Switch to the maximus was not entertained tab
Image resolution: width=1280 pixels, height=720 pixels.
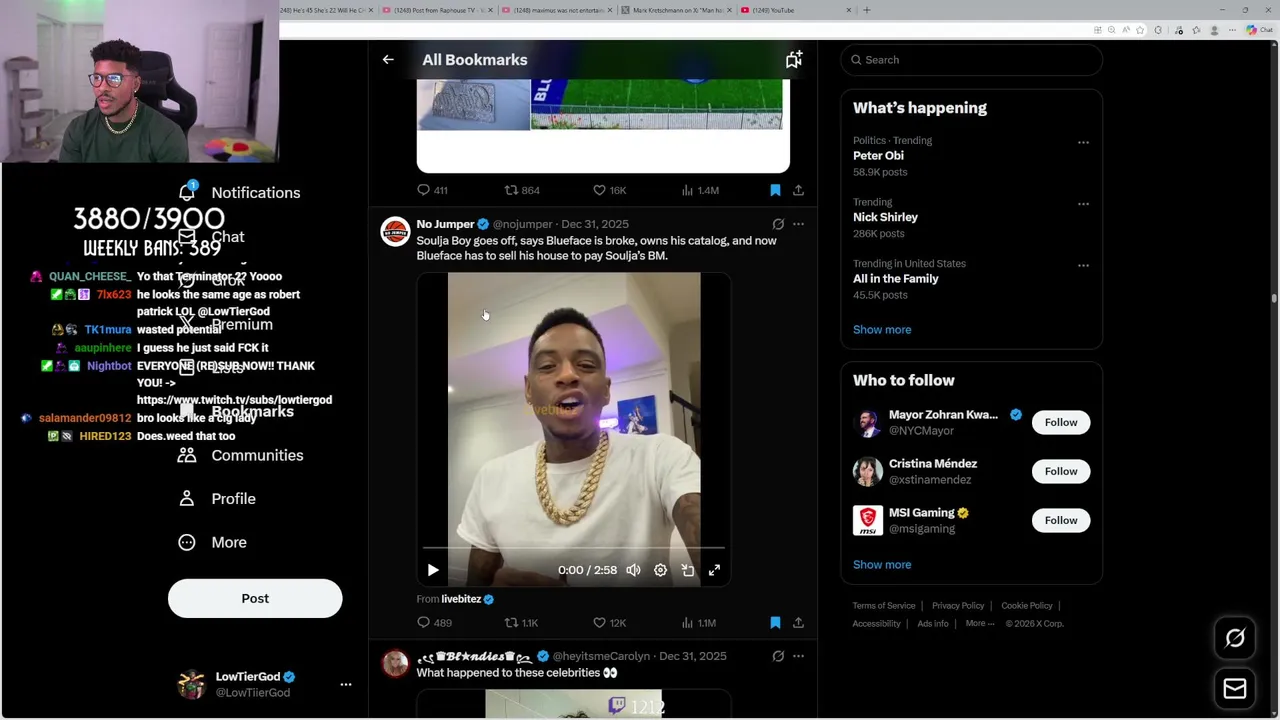pos(557,10)
